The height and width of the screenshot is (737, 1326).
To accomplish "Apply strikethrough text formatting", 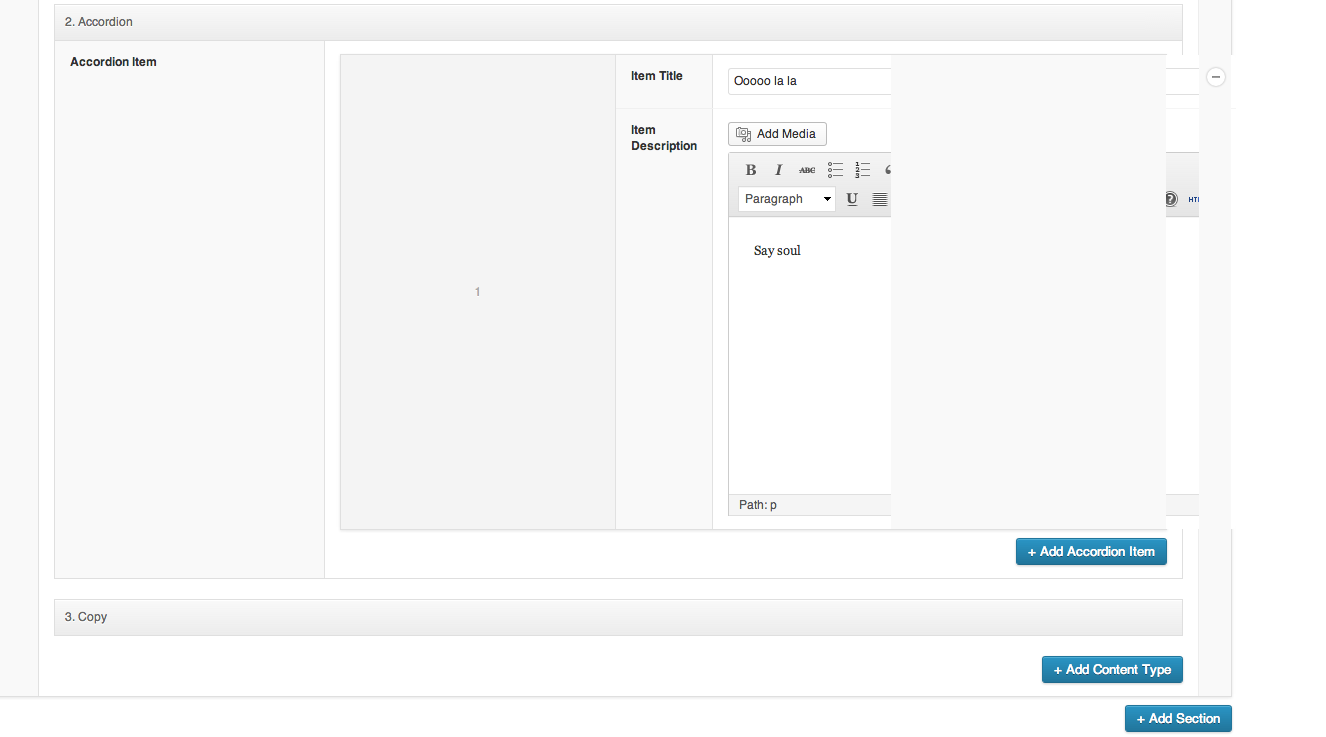I will (806, 170).
